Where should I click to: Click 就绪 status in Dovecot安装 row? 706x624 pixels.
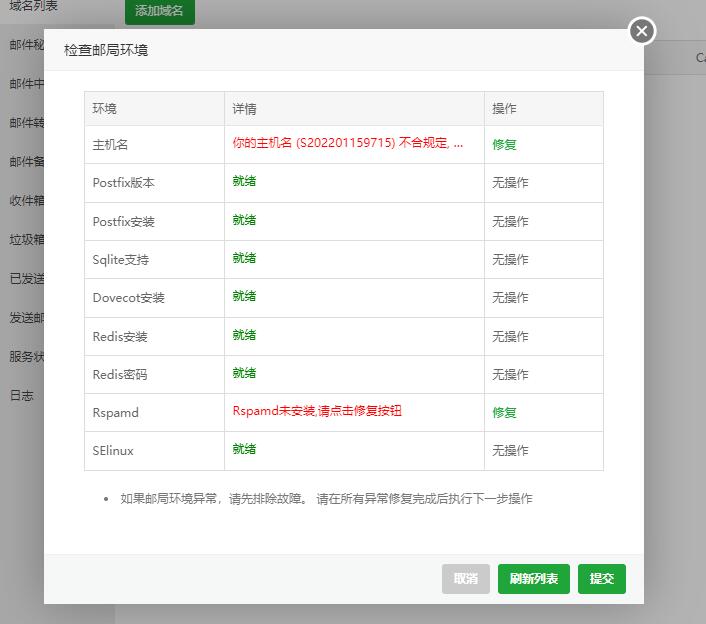coord(244,296)
